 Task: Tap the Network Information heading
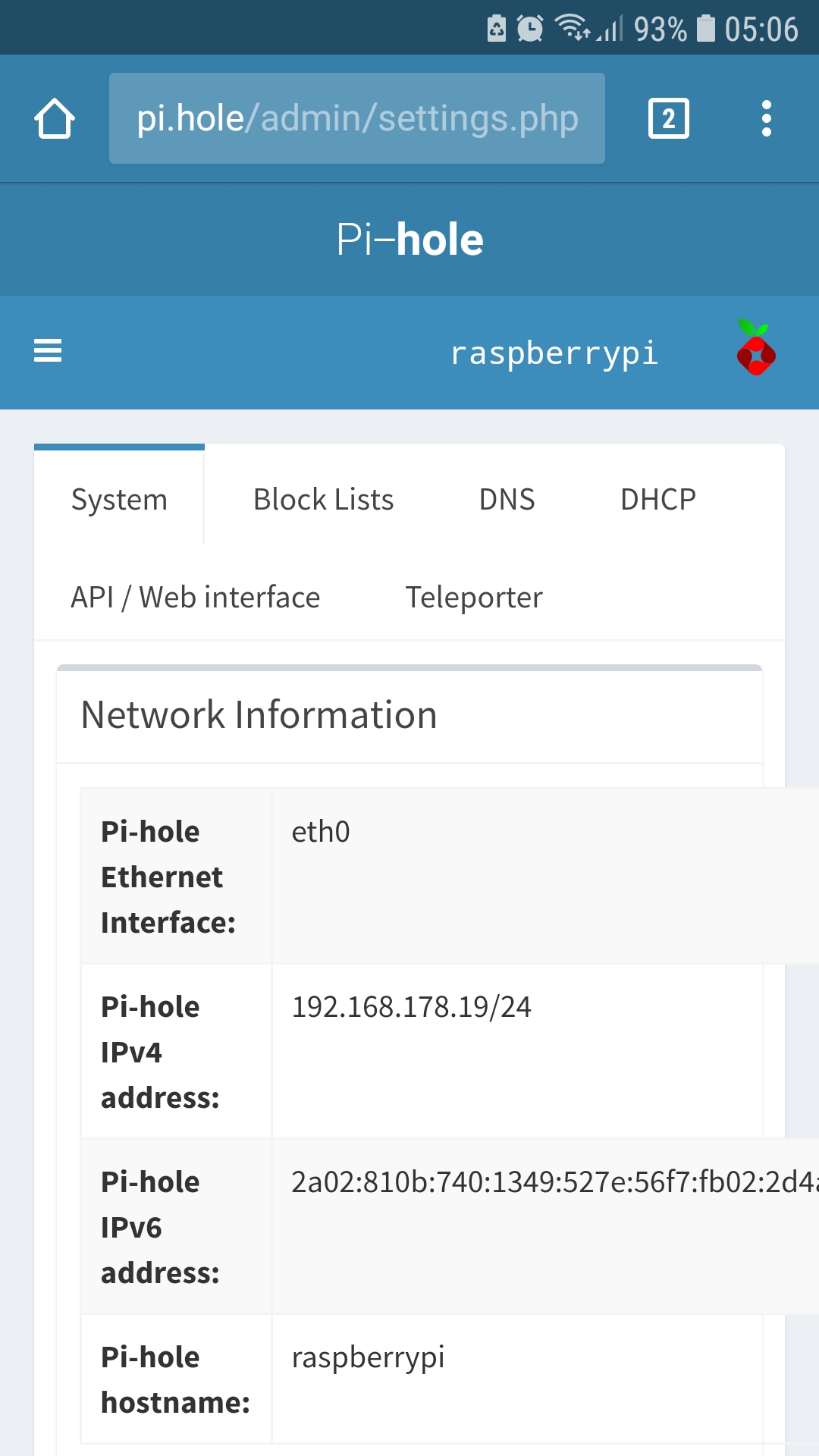(259, 715)
